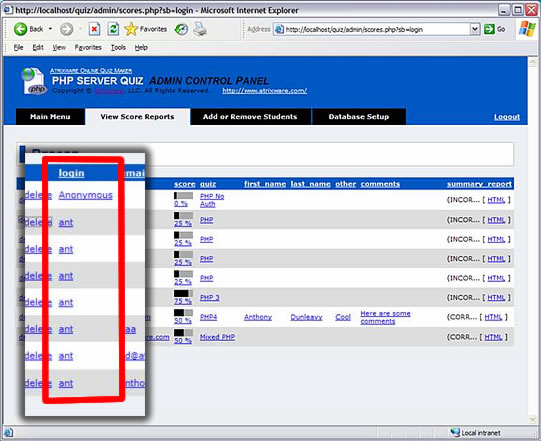Open the Tools menu
Image resolution: width=541 pixels, height=441 pixels.
coord(118,48)
